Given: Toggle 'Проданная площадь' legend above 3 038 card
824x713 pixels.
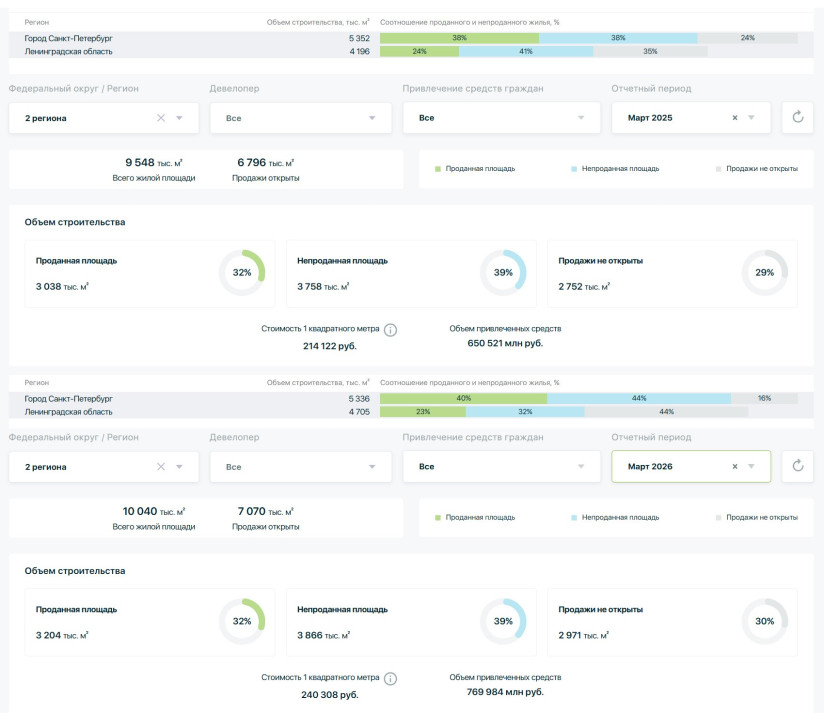Looking at the screenshot, I should click(x=475, y=169).
